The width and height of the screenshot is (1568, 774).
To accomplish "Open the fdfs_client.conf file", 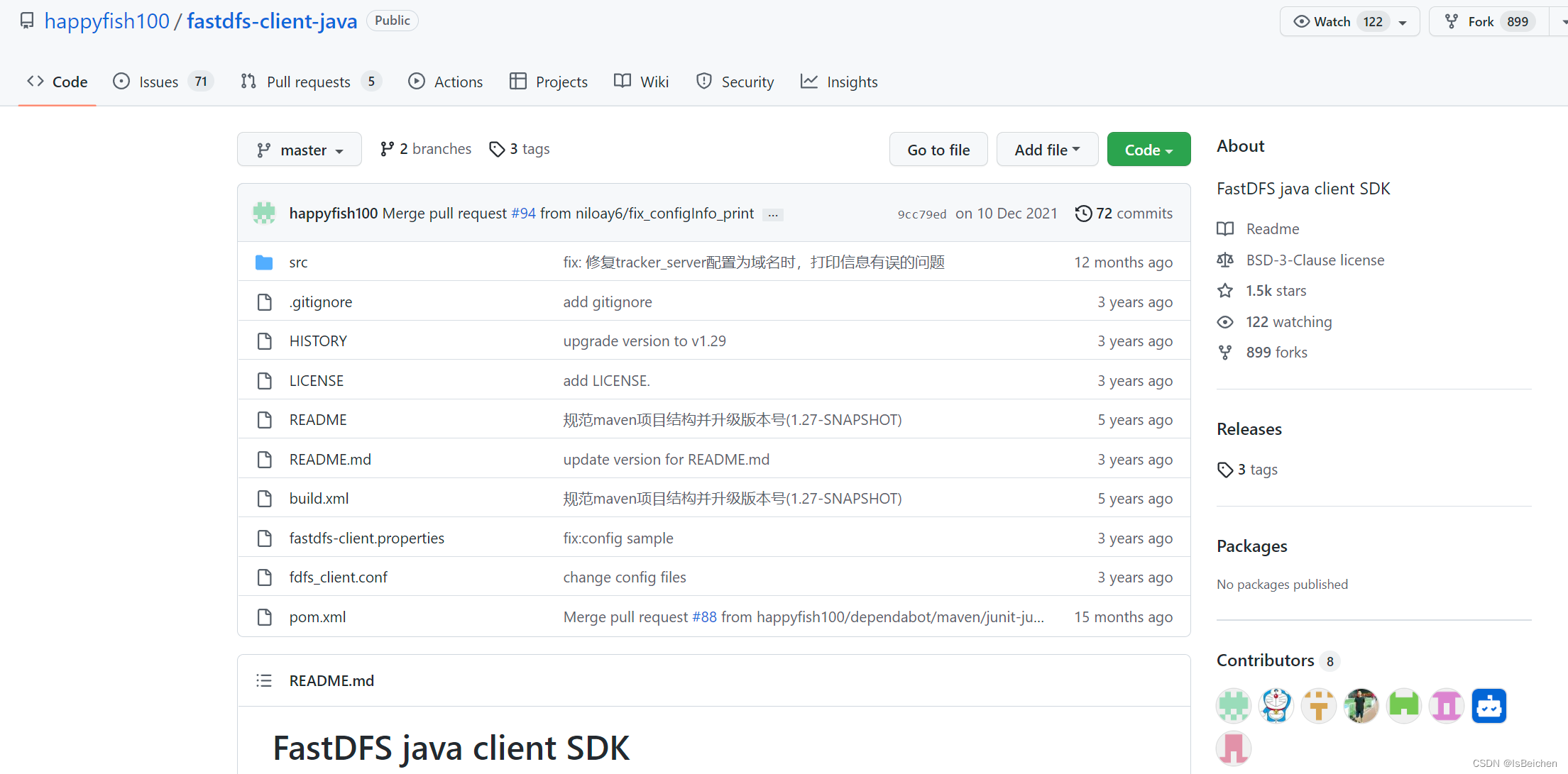I will click(339, 577).
